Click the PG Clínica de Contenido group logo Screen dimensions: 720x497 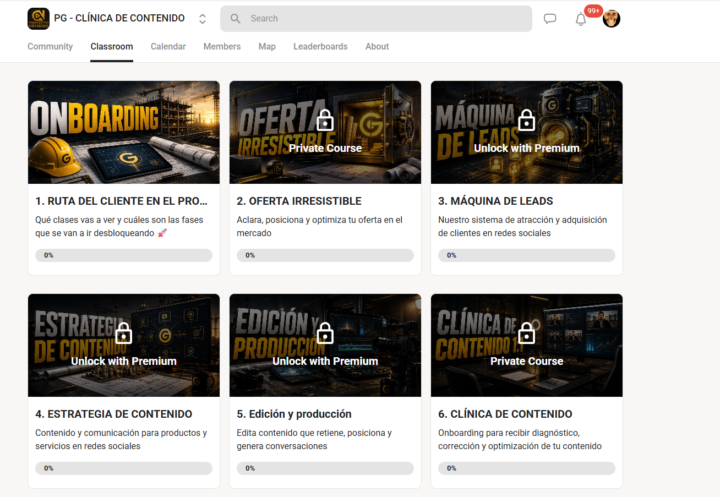point(39,19)
